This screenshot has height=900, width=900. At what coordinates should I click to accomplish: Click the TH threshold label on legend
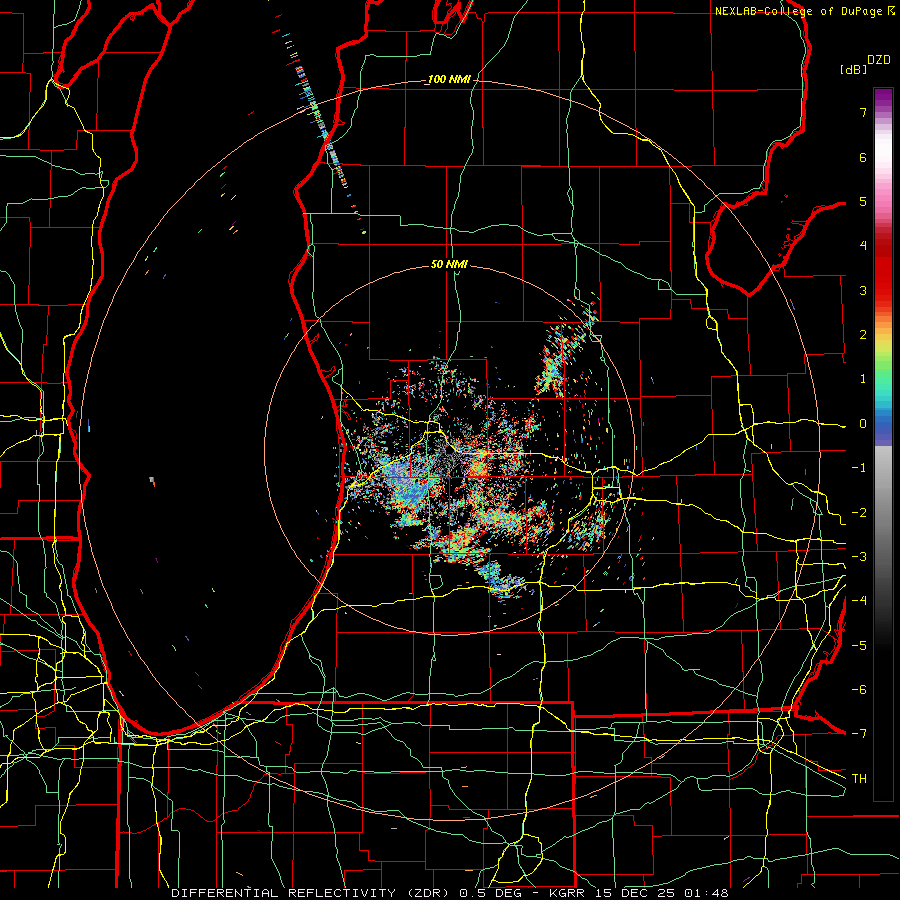click(859, 779)
